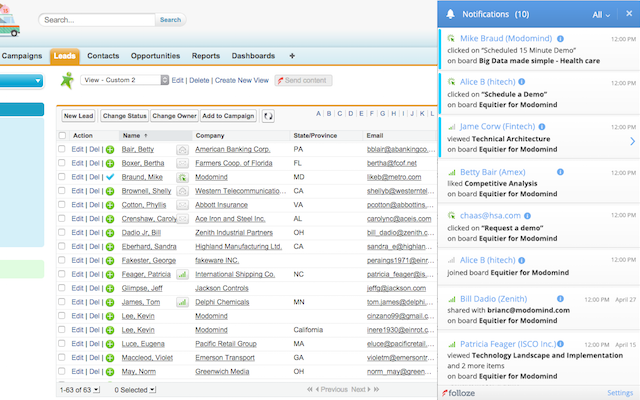This screenshot has height=400, width=640.
Task: Click blue checkmark icon in Braund, Mike row
Action: pos(110,177)
